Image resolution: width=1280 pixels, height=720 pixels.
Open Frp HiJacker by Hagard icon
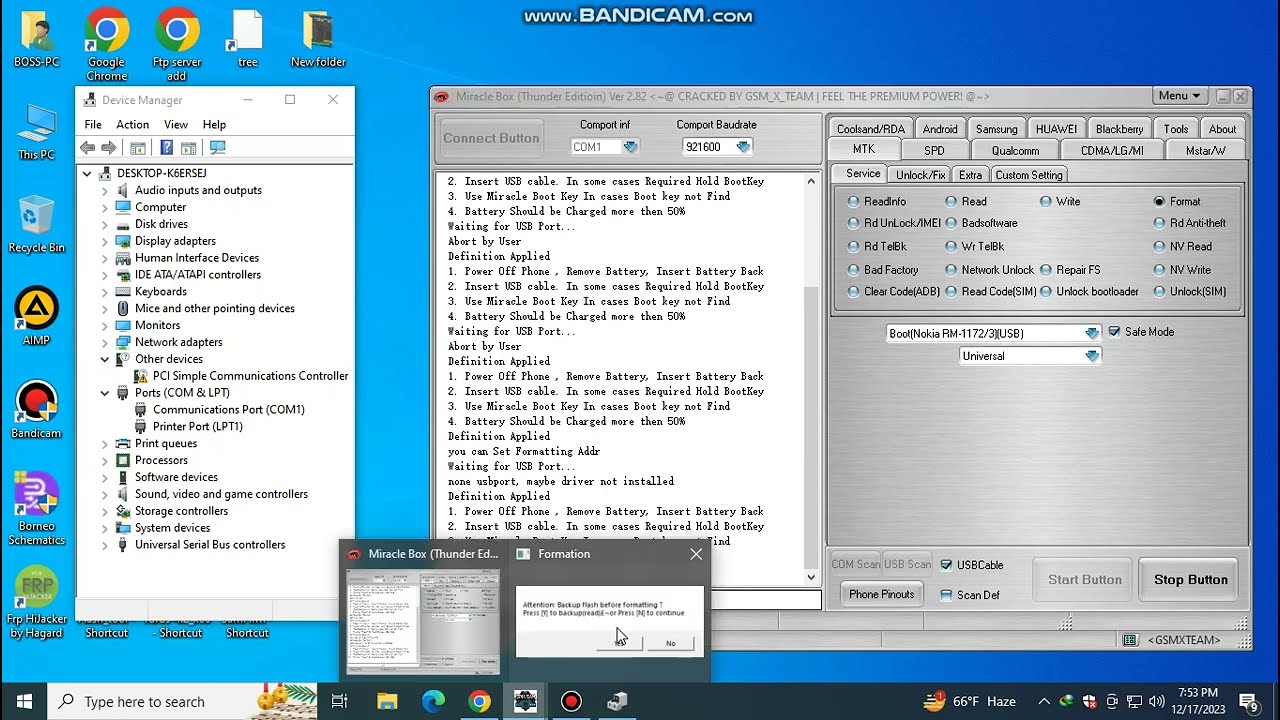click(37, 603)
